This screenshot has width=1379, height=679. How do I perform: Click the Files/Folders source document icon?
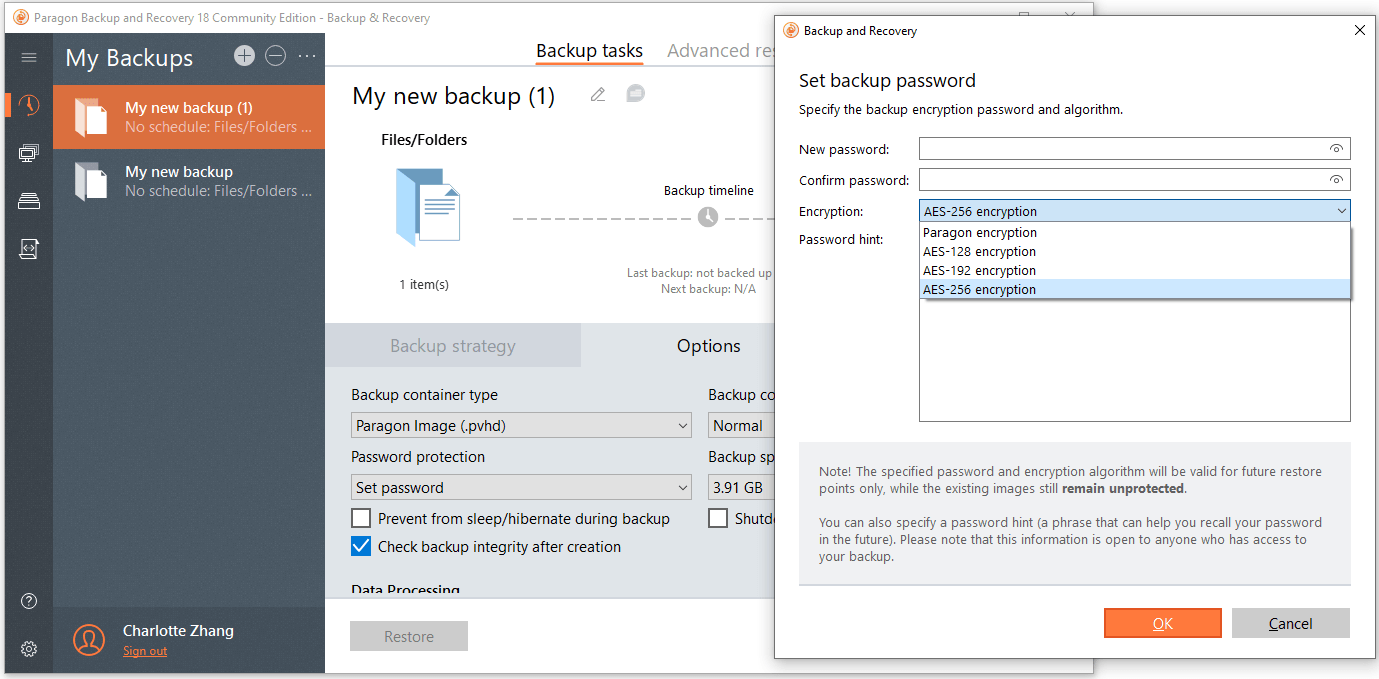(428, 207)
